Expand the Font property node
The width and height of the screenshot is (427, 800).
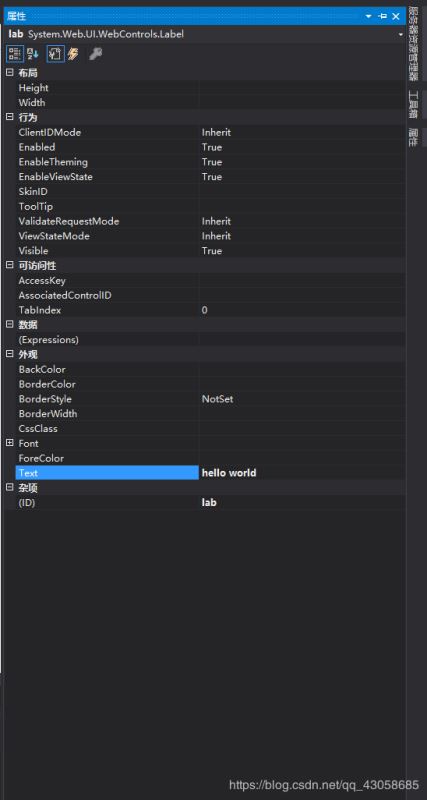[10, 443]
